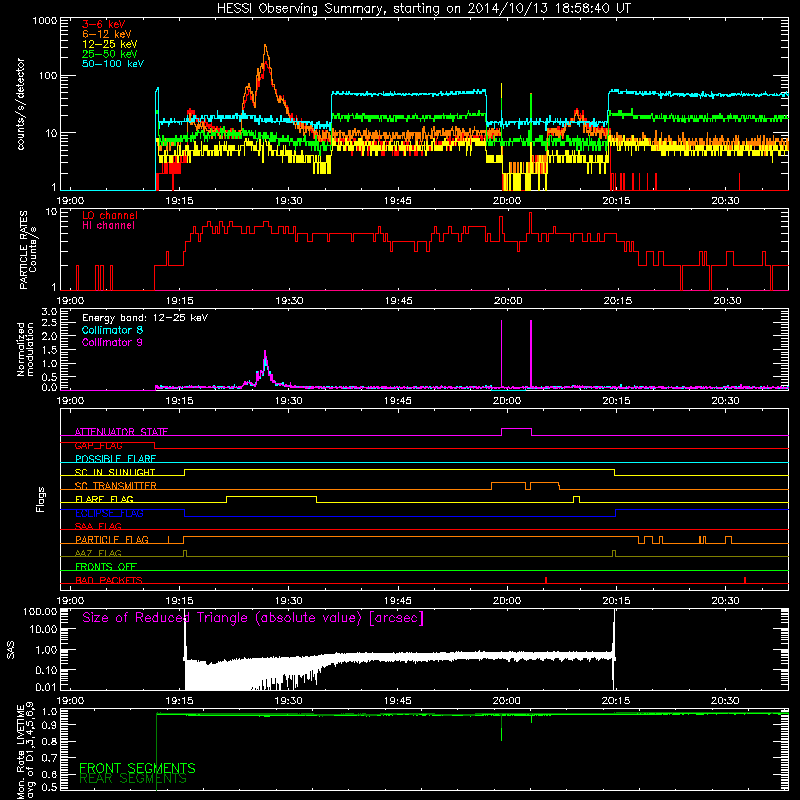Viewport: 800px width, 800px height.
Task: Click the SAS axis label
Action: 10,649
